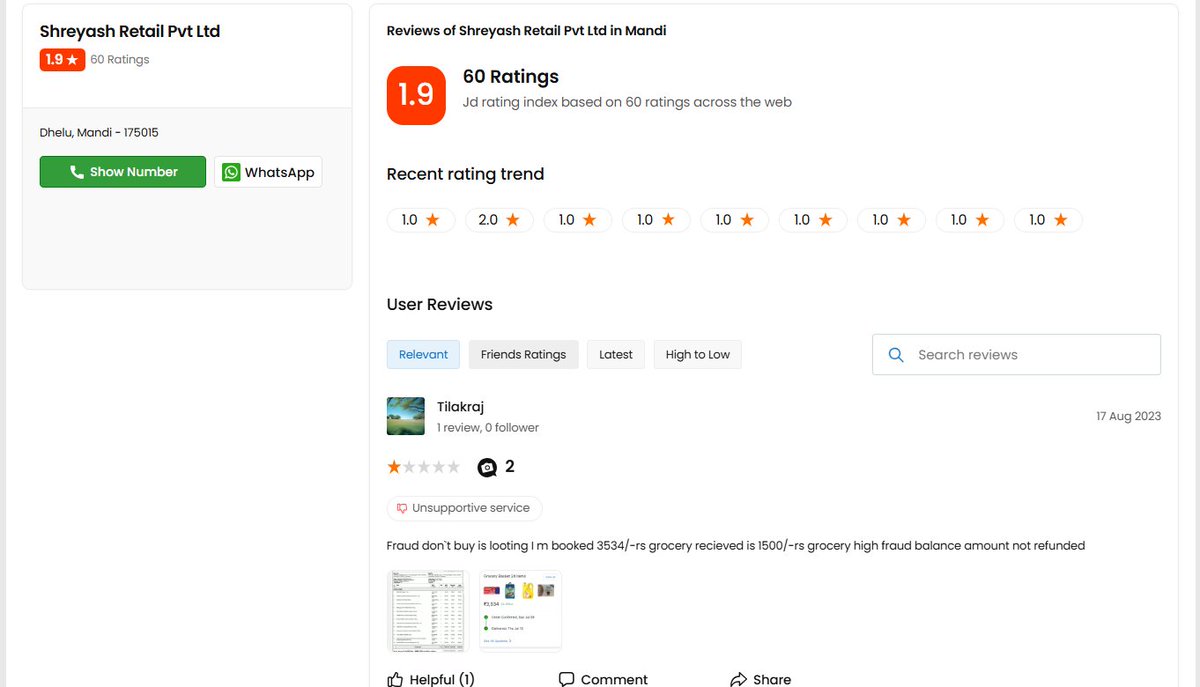1200x687 pixels.
Task: Click the Share label
Action: 772,680
